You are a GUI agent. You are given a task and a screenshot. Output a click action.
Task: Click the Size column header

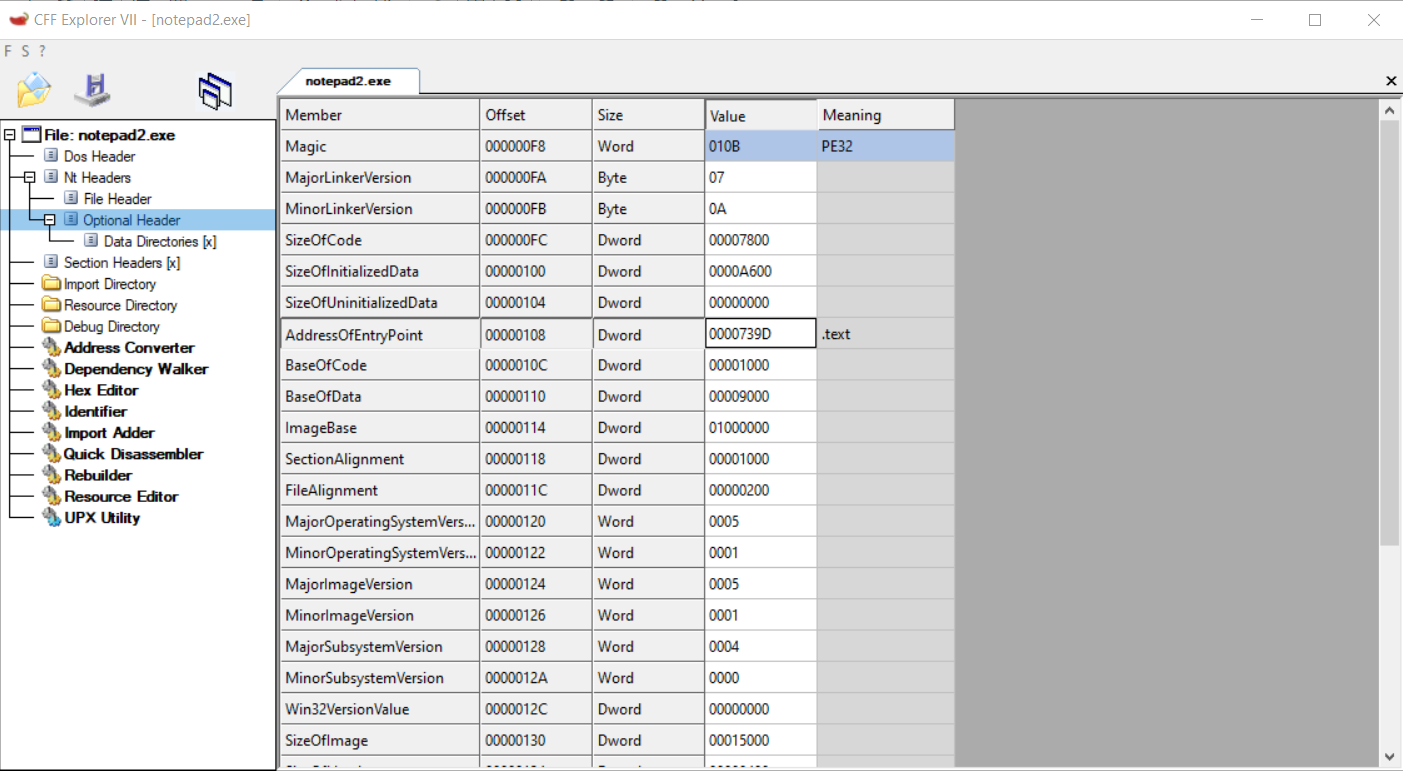pyautogui.click(x=648, y=115)
